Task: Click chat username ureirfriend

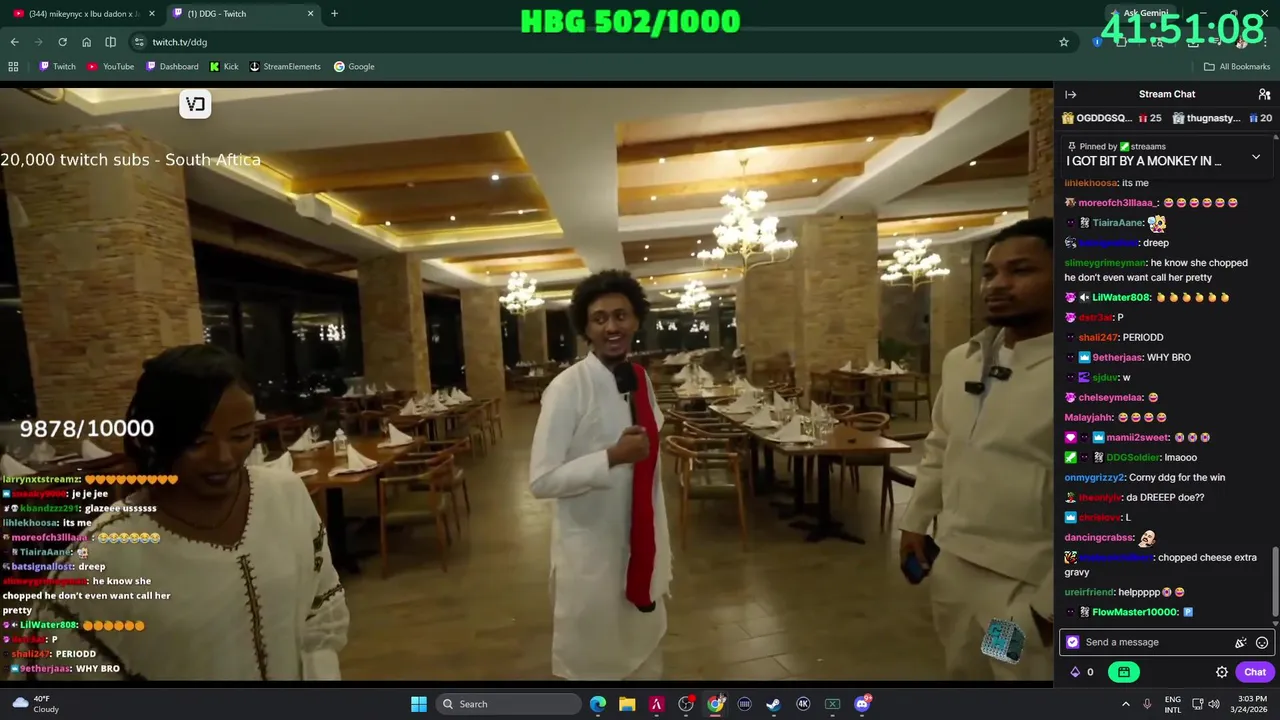Action: point(1089,592)
